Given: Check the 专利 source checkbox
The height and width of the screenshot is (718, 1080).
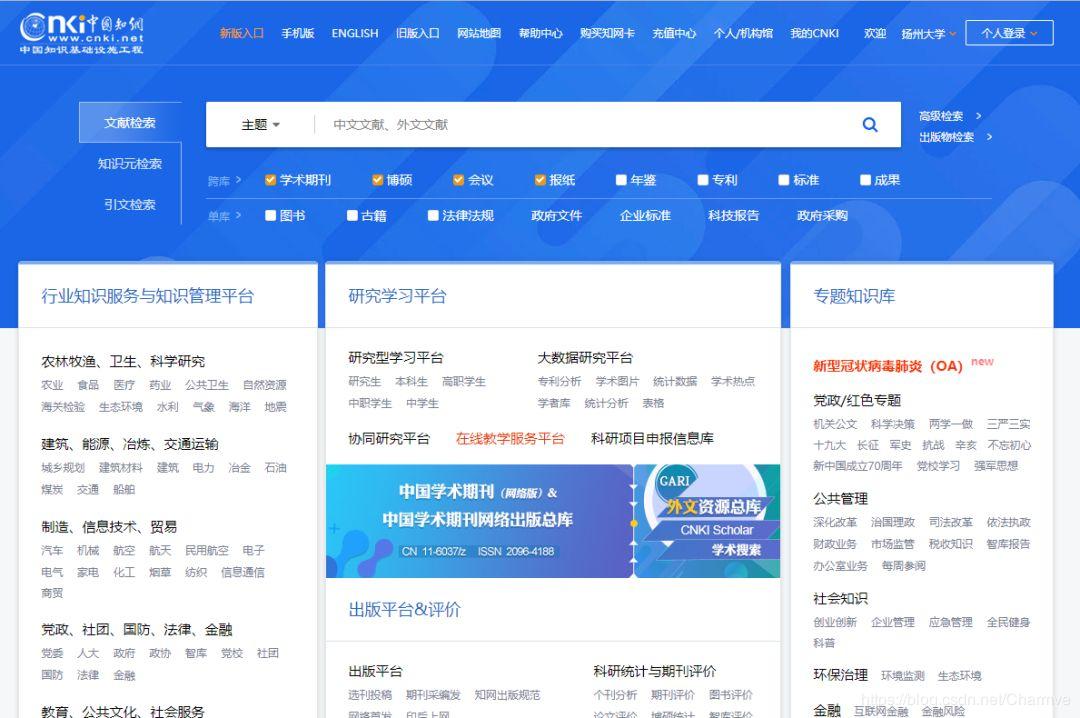Looking at the screenshot, I should [x=702, y=180].
